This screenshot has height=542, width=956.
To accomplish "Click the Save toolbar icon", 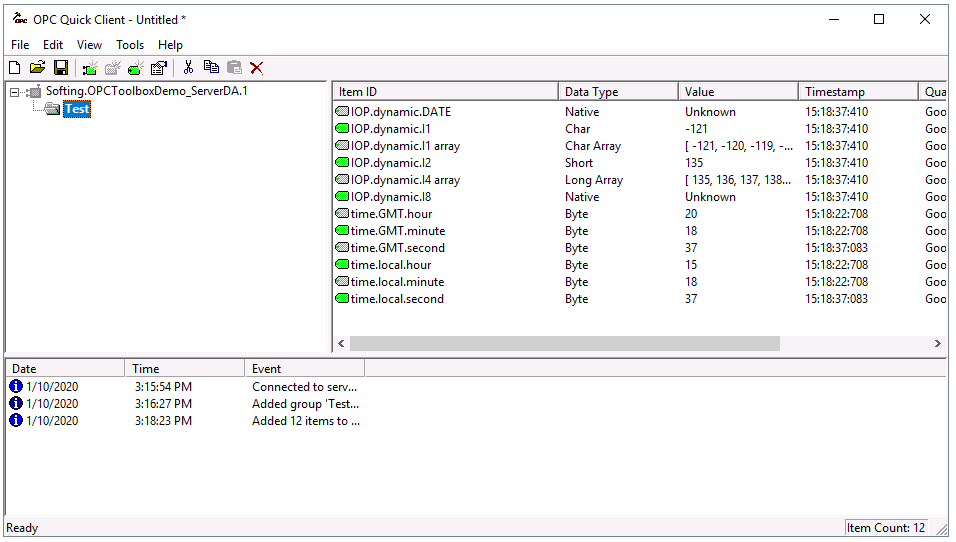I will 61,68.
